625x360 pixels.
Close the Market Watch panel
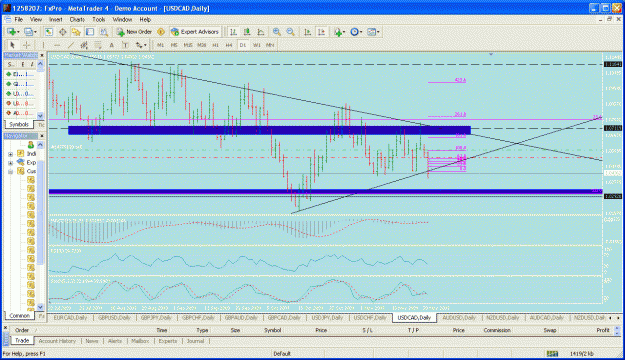[x=41, y=55]
